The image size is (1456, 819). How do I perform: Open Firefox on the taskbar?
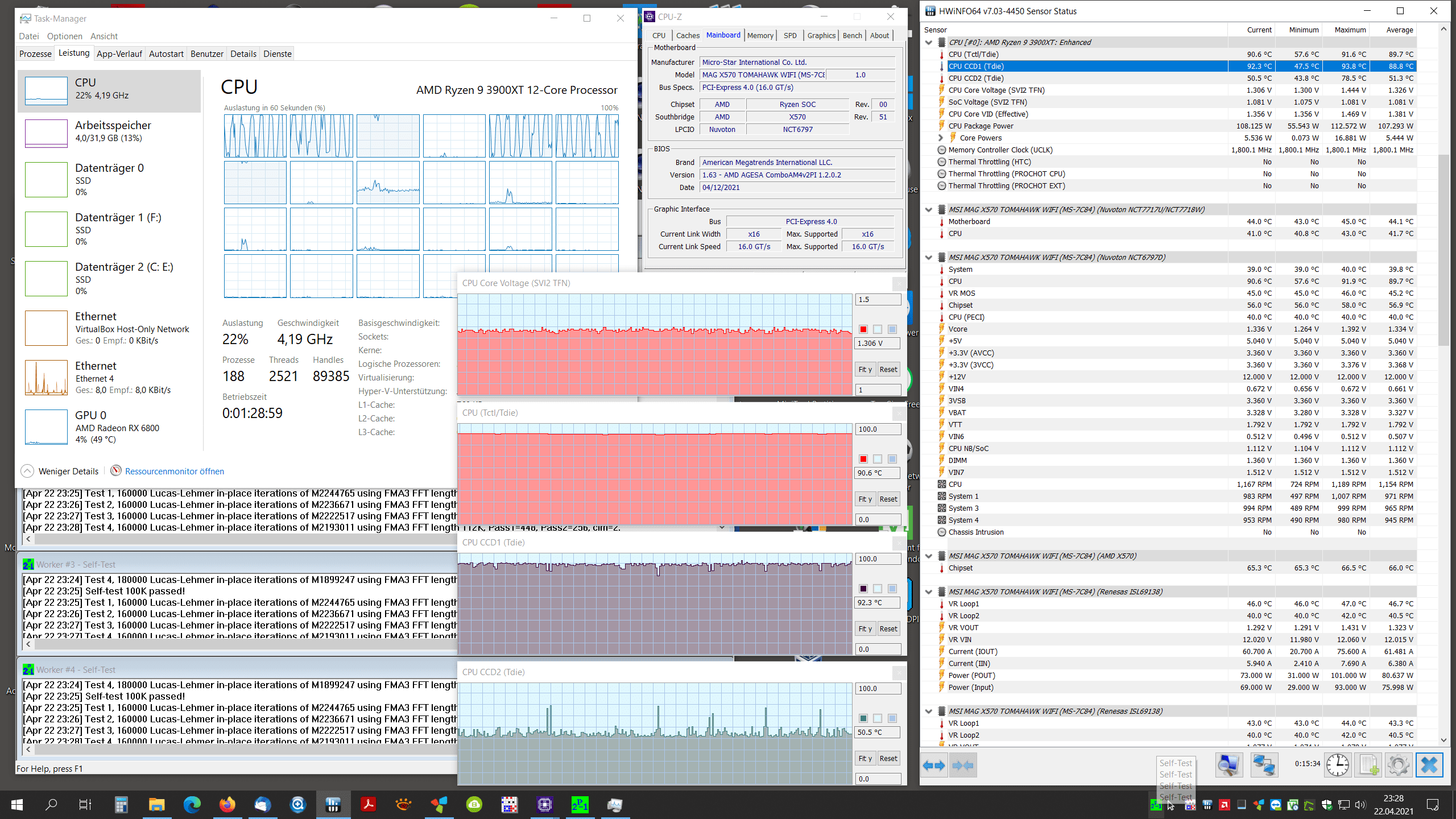pos(227,804)
